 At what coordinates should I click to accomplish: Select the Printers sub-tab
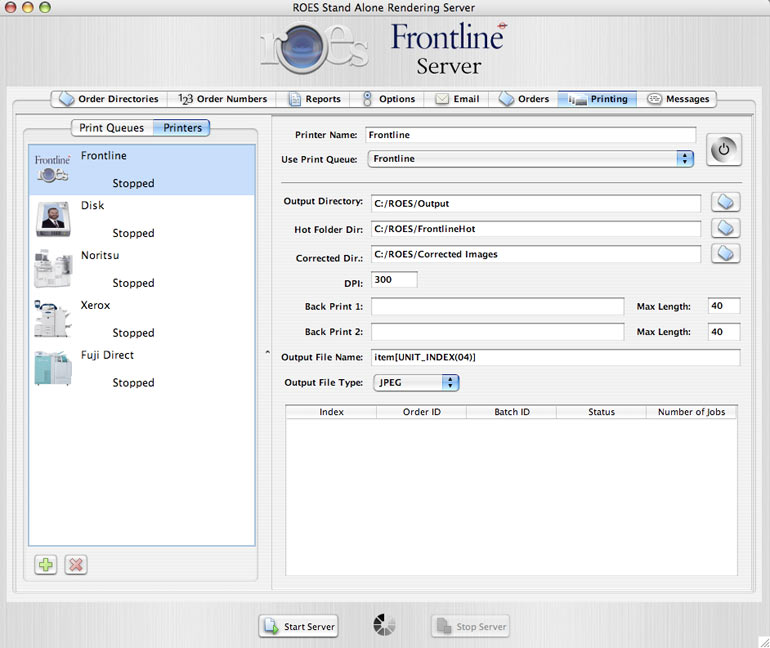point(182,128)
